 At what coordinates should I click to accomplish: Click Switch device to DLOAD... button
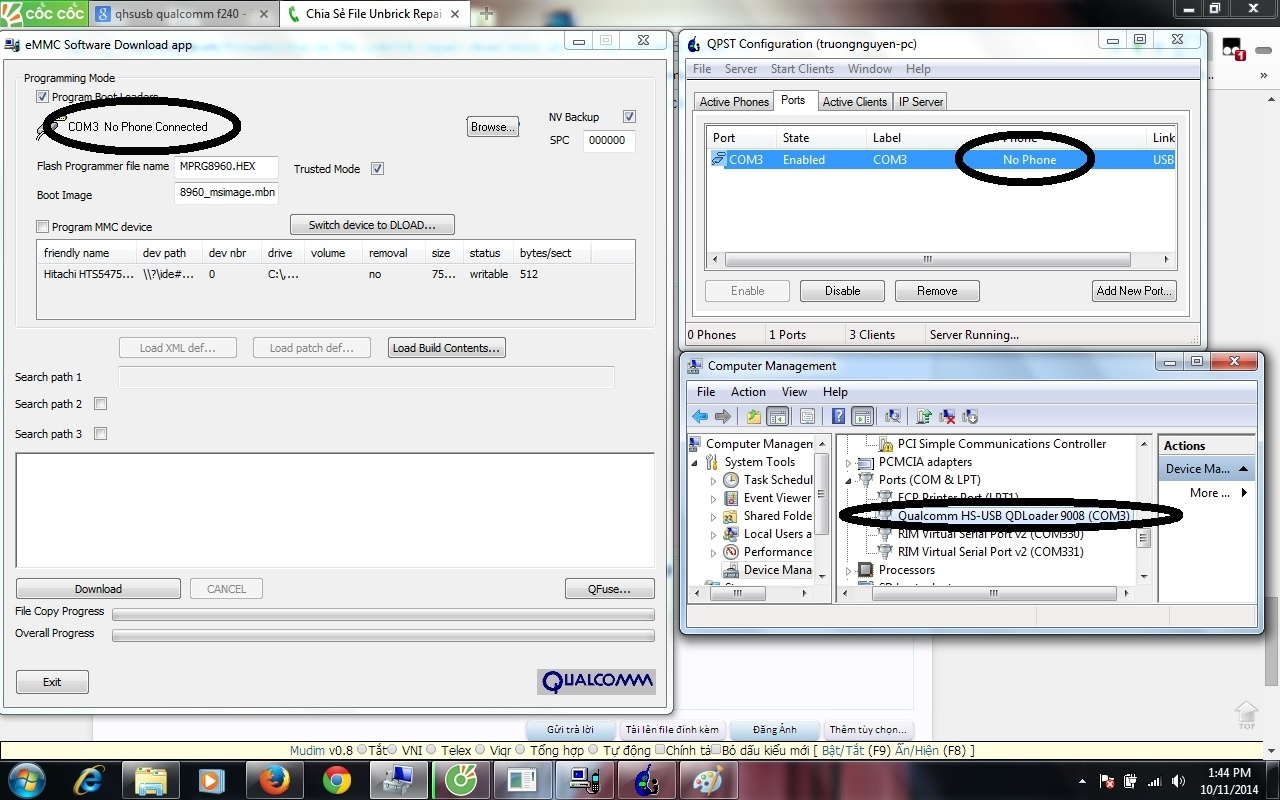372,225
